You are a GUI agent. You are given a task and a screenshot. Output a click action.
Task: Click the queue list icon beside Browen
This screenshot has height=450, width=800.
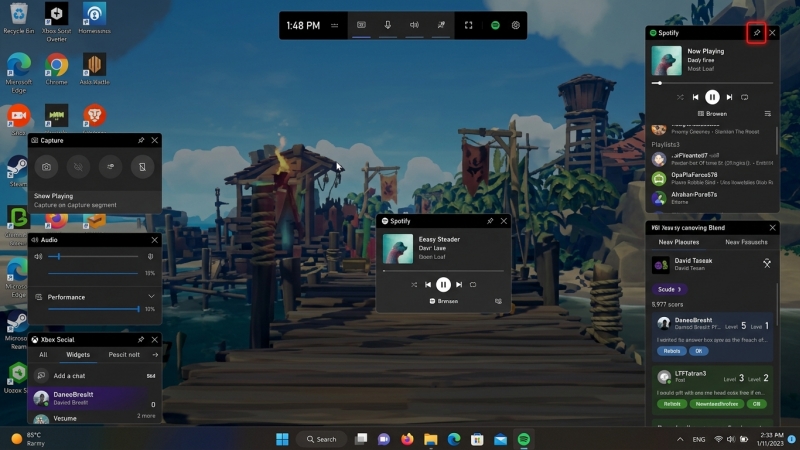768,114
